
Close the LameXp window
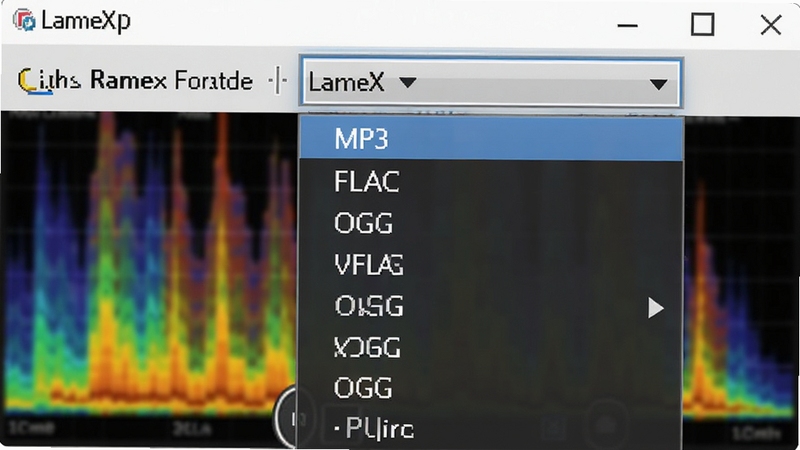(x=770, y=24)
